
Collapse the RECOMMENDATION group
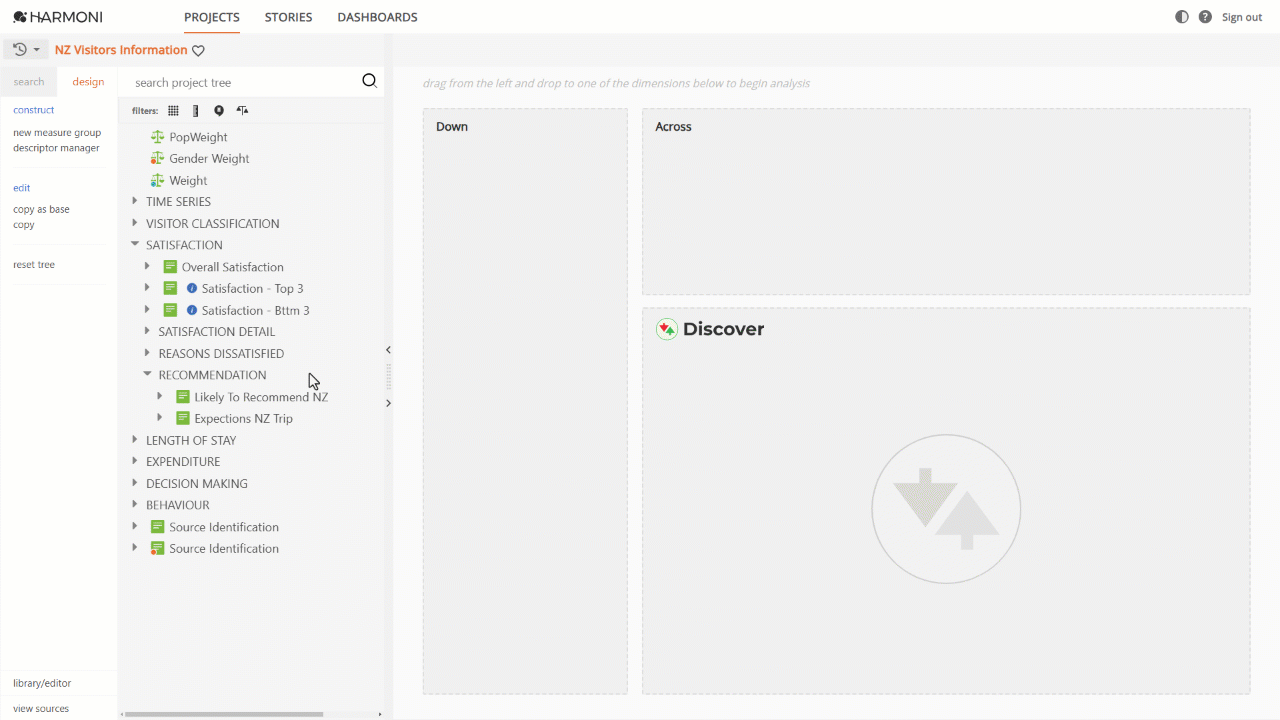tap(148, 374)
